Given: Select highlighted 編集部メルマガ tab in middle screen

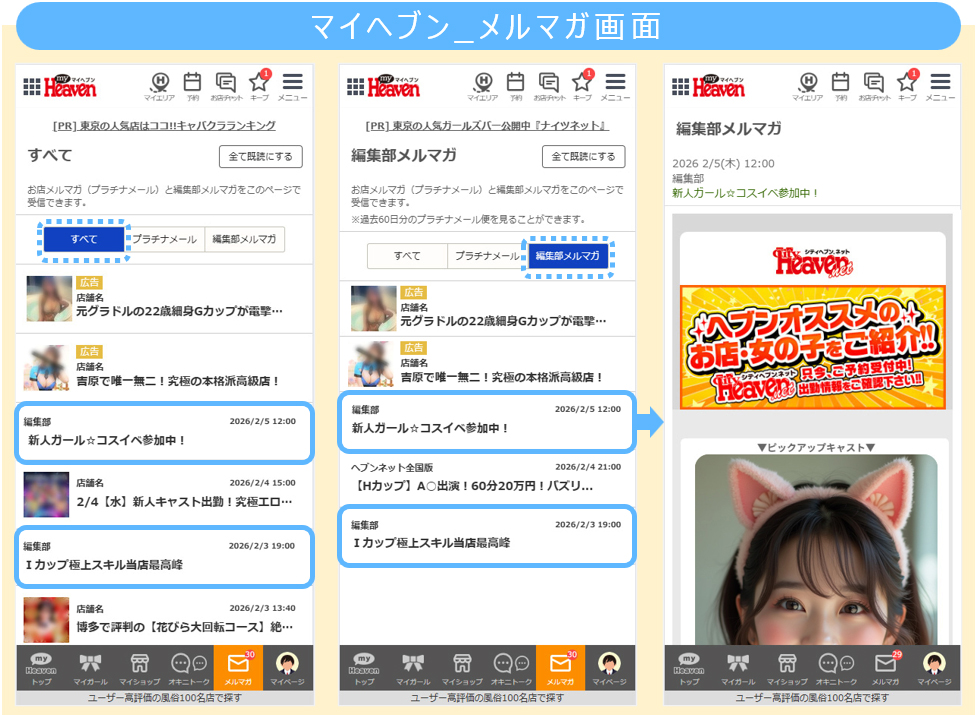Looking at the screenshot, I should tap(568, 256).
